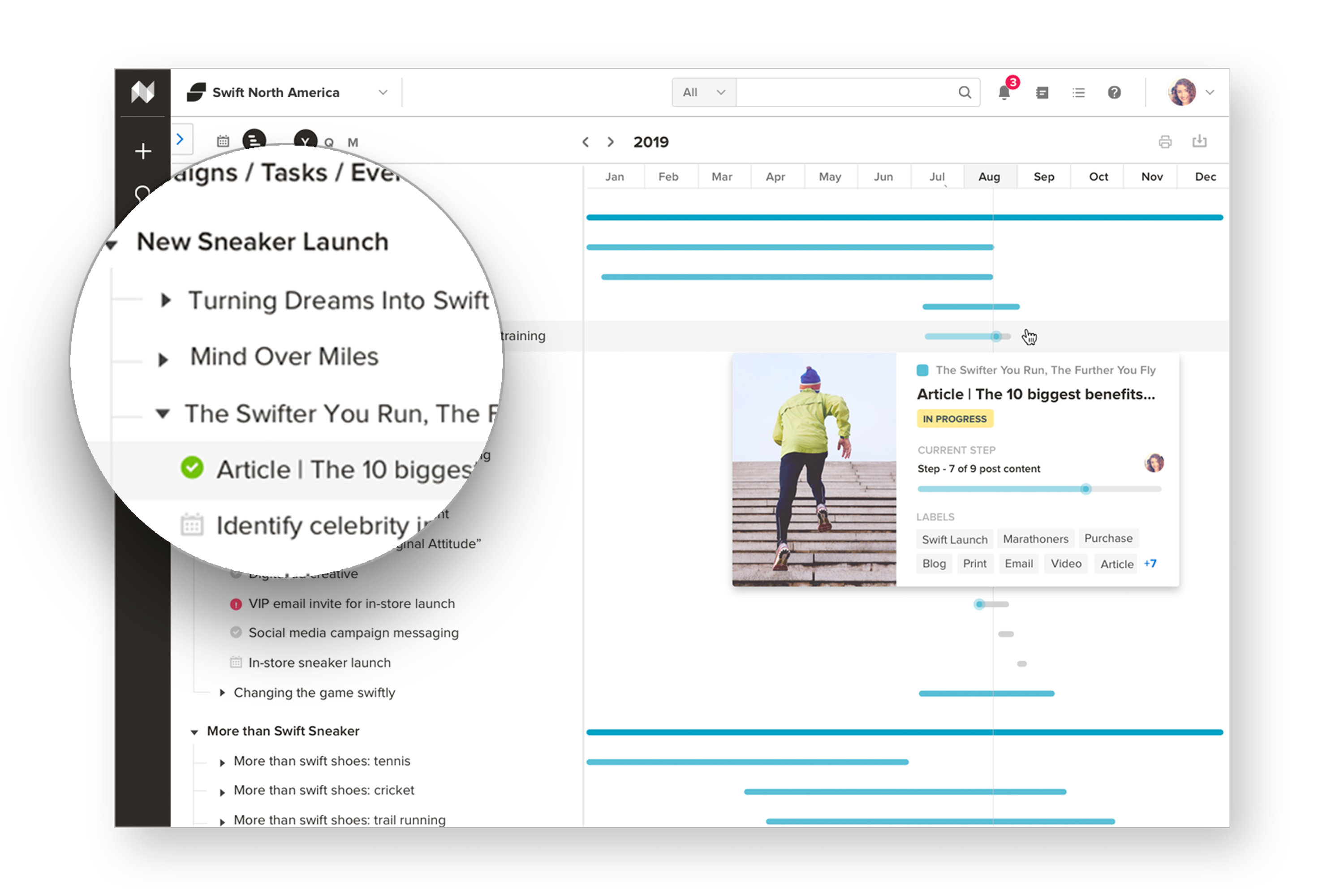Click the Purchase label tag
Image resolution: width=1344 pixels, height=896 pixels.
tap(1108, 538)
